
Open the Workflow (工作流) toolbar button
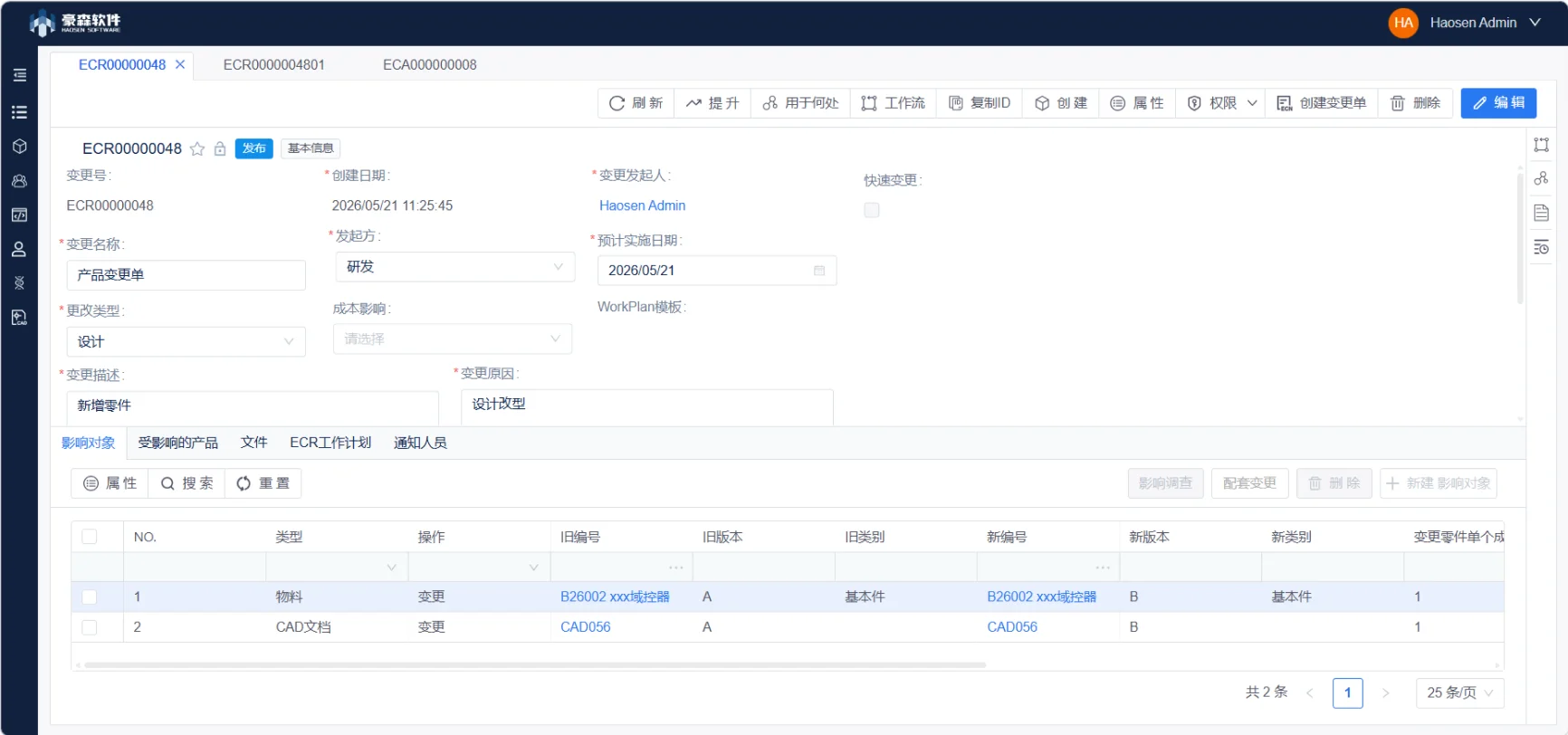[x=893, y=103]
